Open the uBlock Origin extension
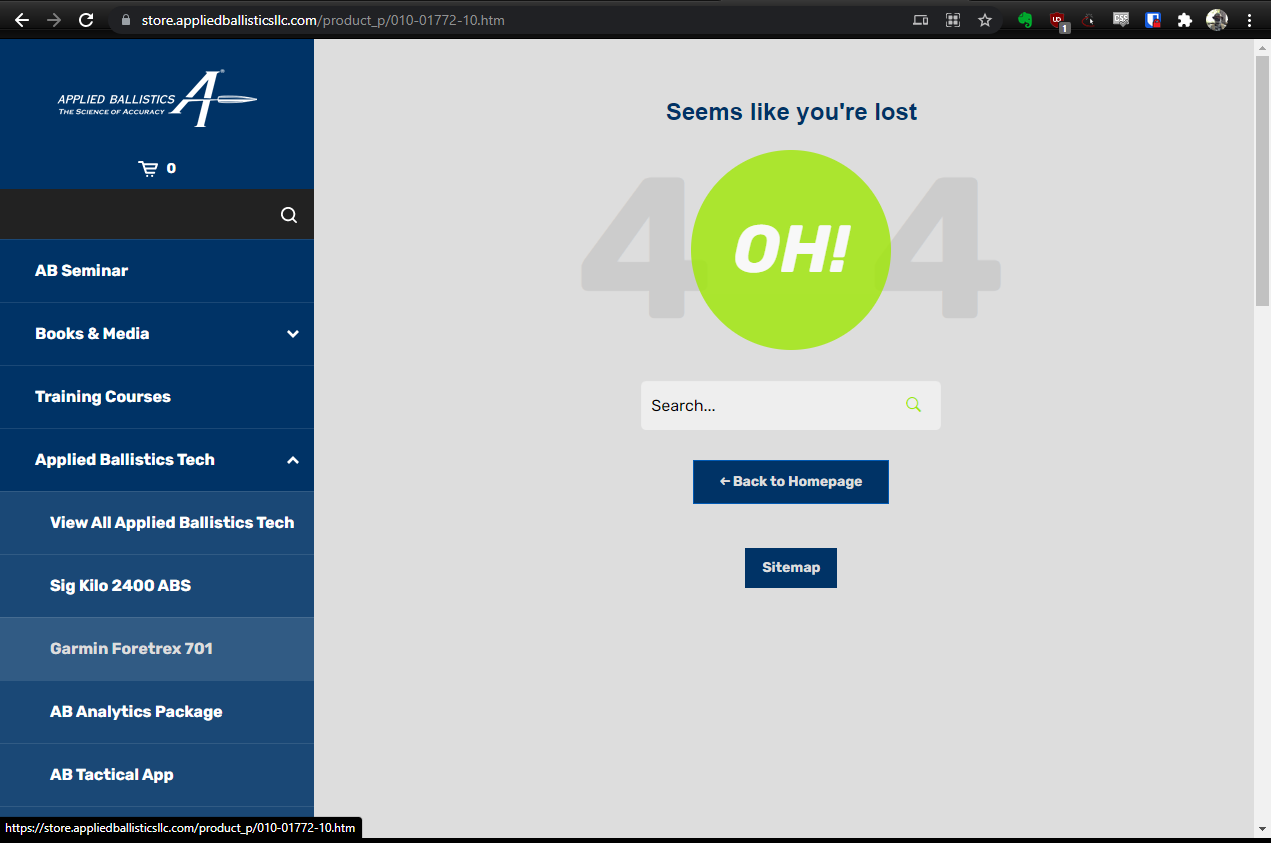Viewport: 1271px width, 843px height. [1058, 20]
